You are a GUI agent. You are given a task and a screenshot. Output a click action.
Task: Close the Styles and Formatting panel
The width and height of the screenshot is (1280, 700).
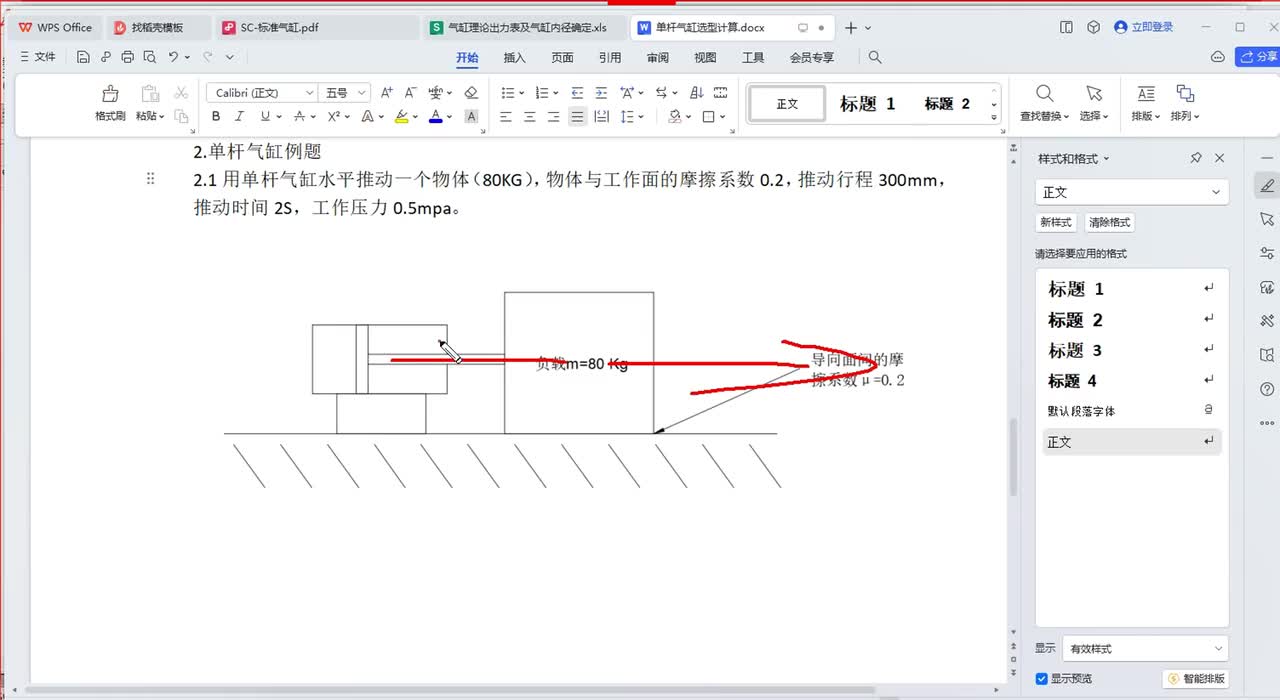pyautogui.click(x=1219, y=158)
